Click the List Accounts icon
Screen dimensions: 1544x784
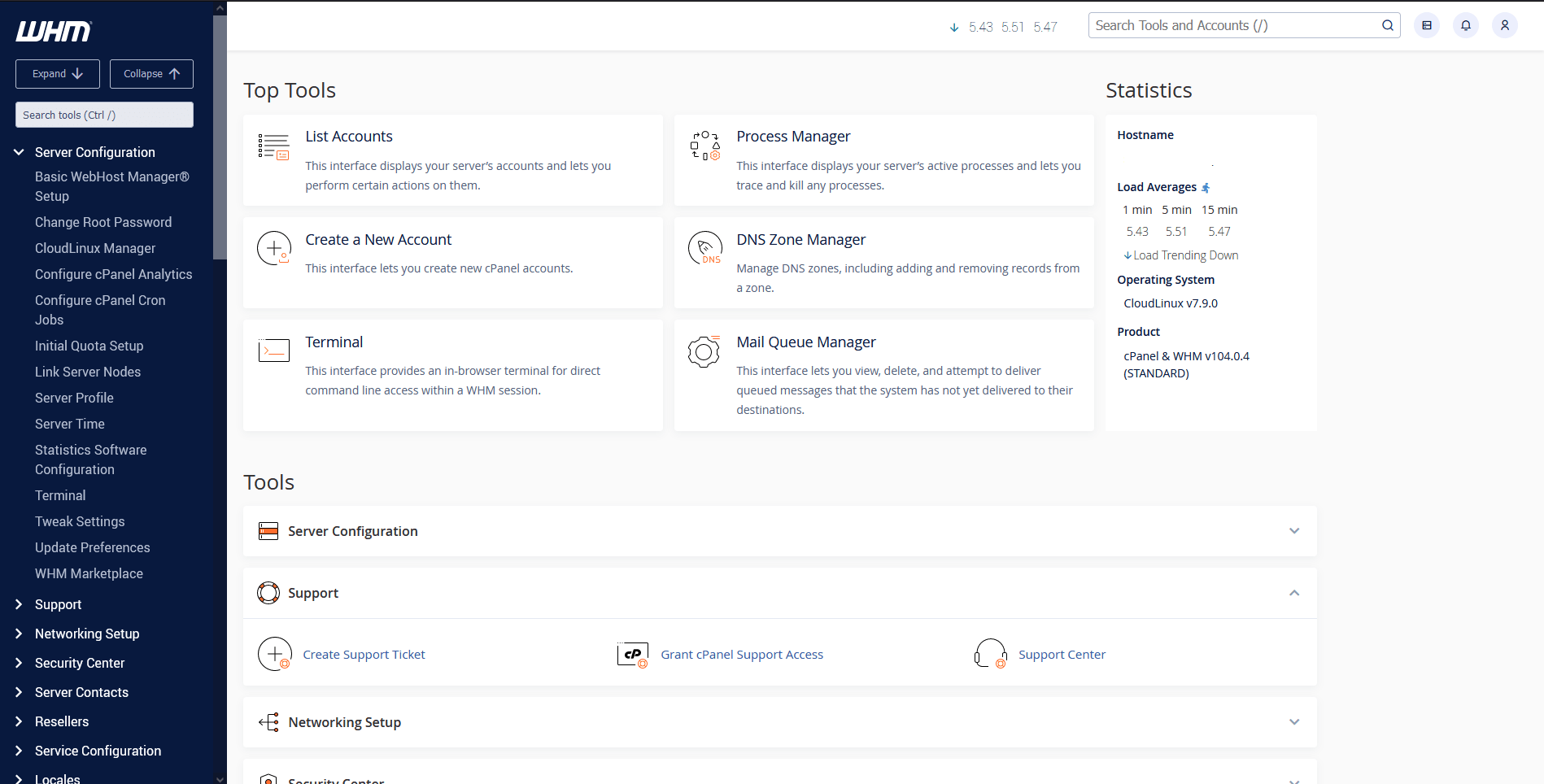click(x=274, y=147)
